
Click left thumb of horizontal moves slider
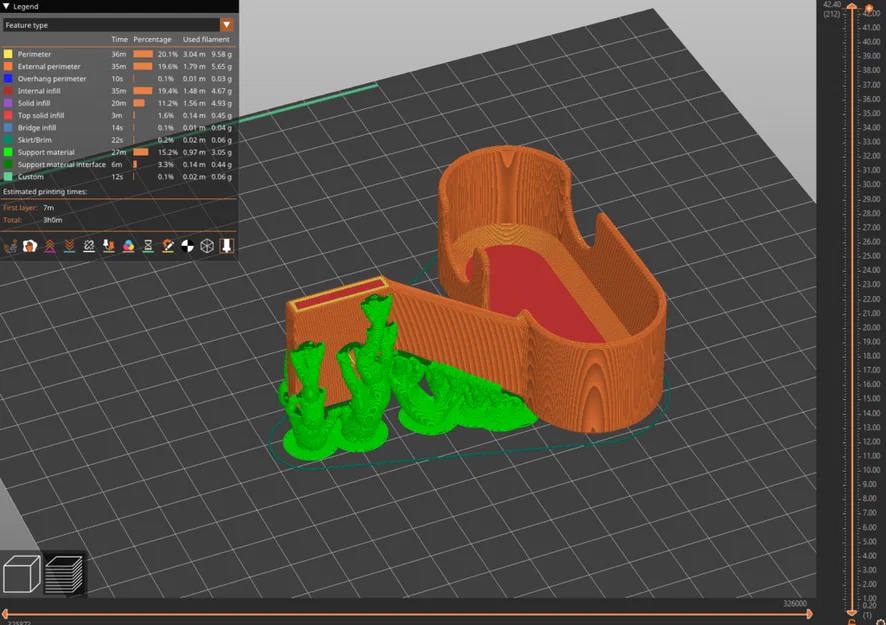(5, 614)
